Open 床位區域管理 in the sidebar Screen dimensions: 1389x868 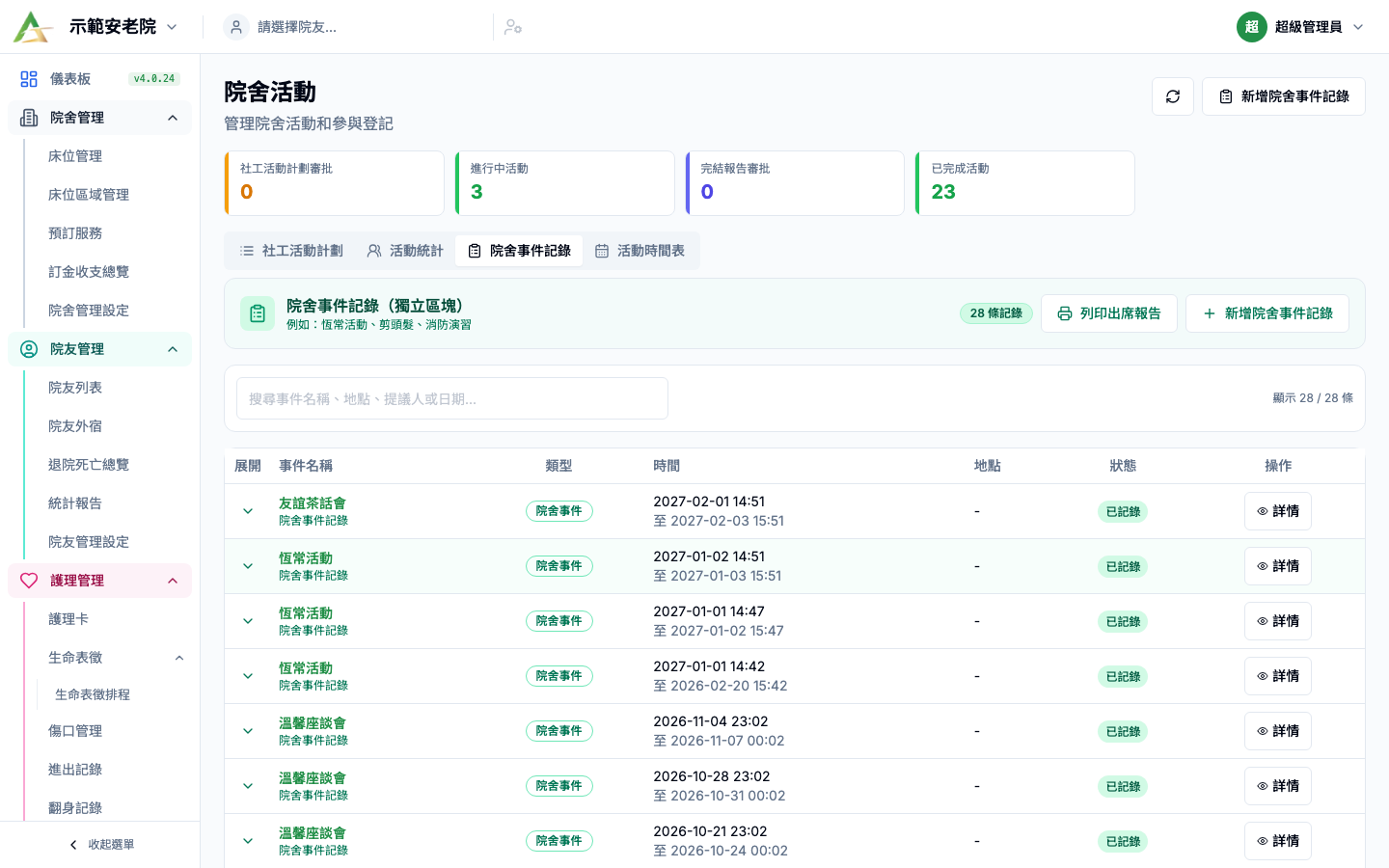pyautogui.click(x=89, y=195)
